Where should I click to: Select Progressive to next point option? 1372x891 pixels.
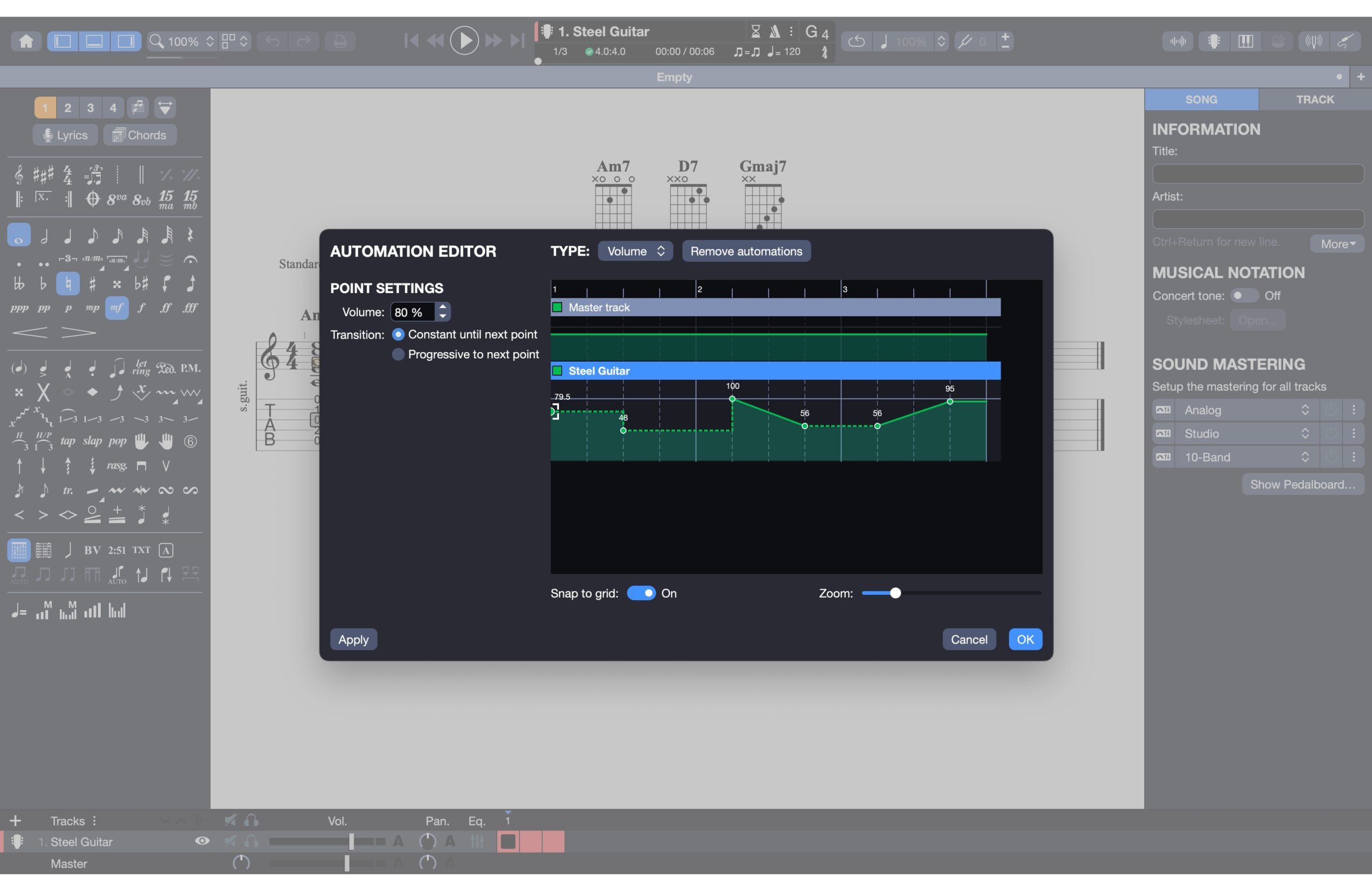click(x=398, y=355)
